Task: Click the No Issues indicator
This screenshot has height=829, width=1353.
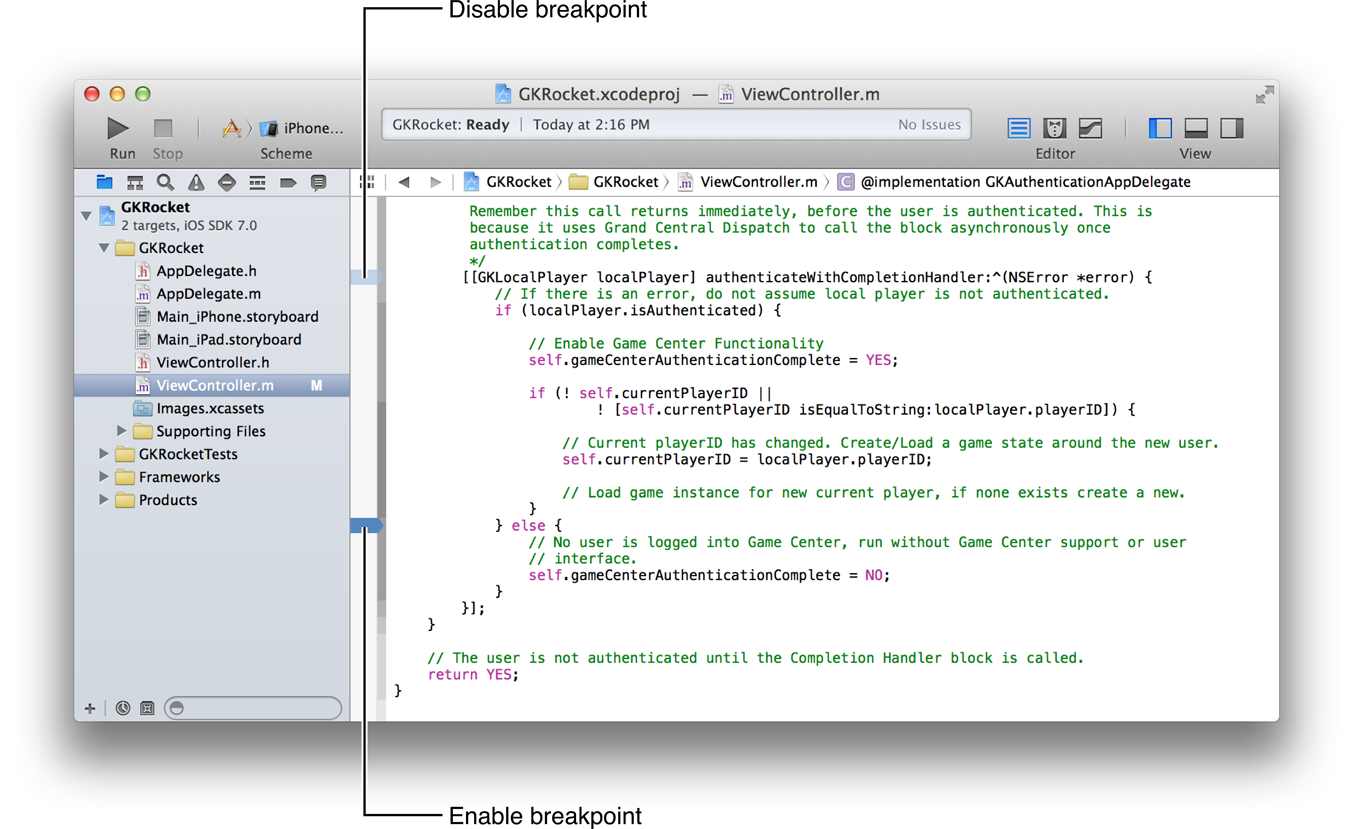Action: point(929,125)
